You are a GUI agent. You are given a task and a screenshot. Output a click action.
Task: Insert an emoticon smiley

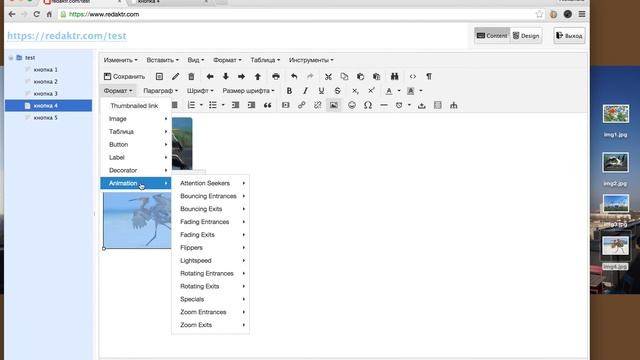pyautogui.click(x=351, y=105)
